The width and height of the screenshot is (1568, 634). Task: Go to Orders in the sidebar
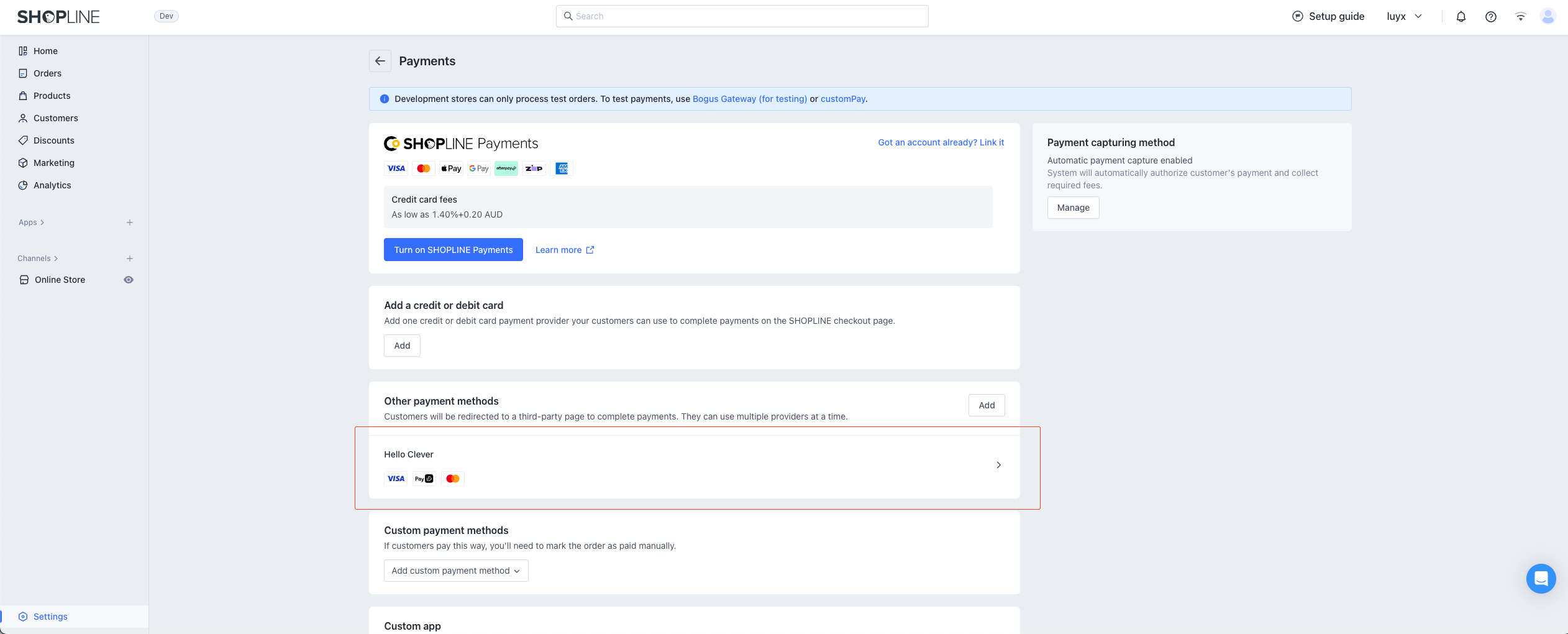47,73
